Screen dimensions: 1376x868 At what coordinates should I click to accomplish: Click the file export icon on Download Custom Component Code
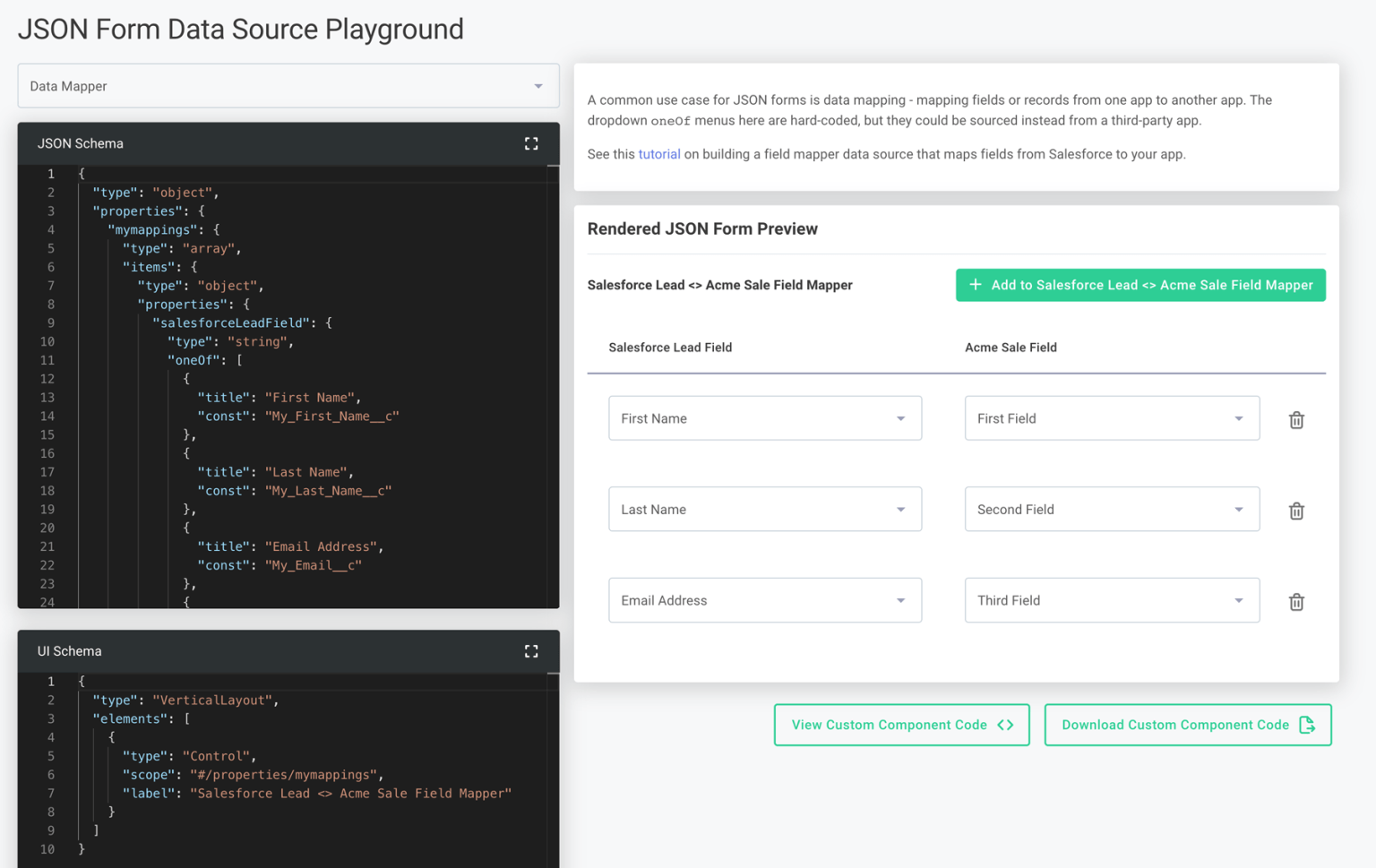coord(1307,725)
